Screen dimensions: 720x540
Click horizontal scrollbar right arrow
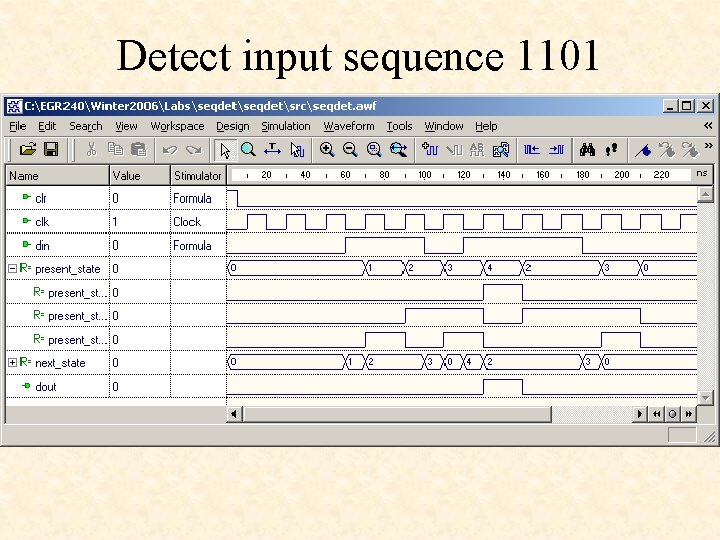pyautogui.click(x=639, y=414)
